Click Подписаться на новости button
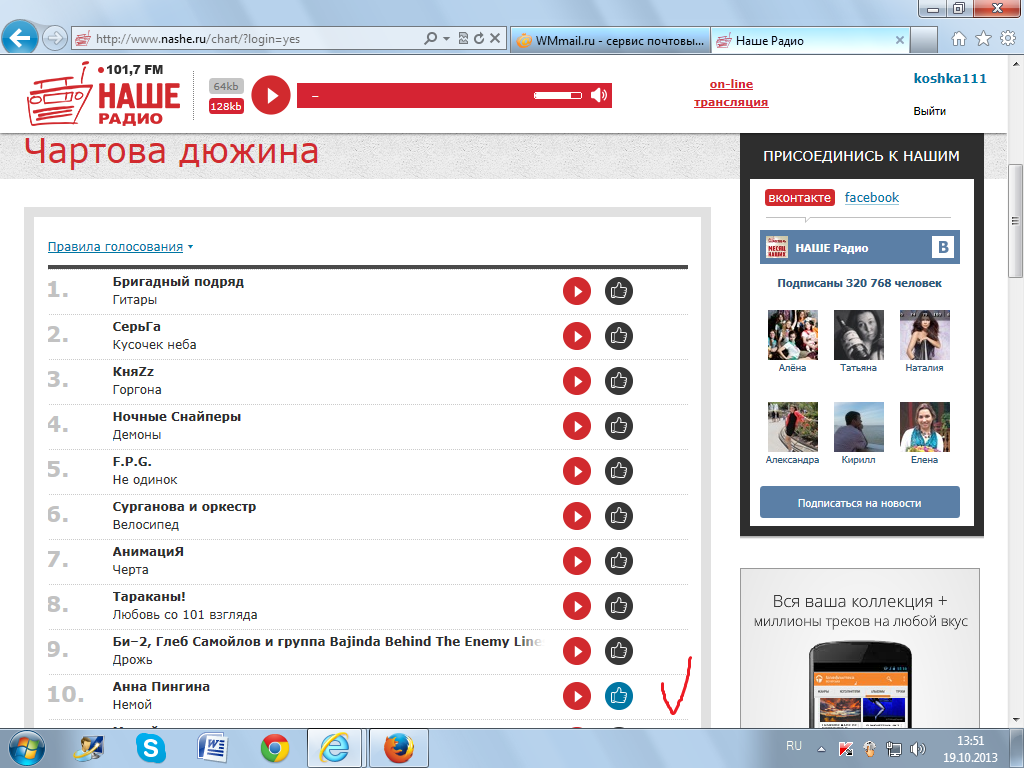Image resolution: width=1024 pixels, height=768 pixels. (x=859, y=503)
